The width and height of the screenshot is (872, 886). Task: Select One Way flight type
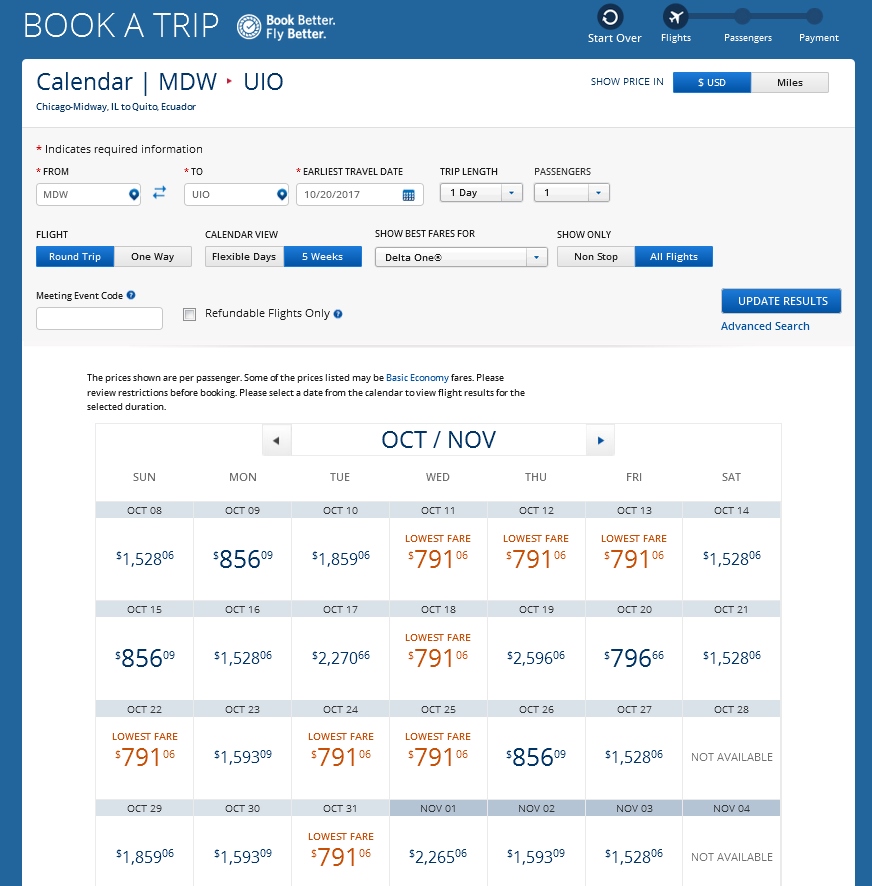153,257
